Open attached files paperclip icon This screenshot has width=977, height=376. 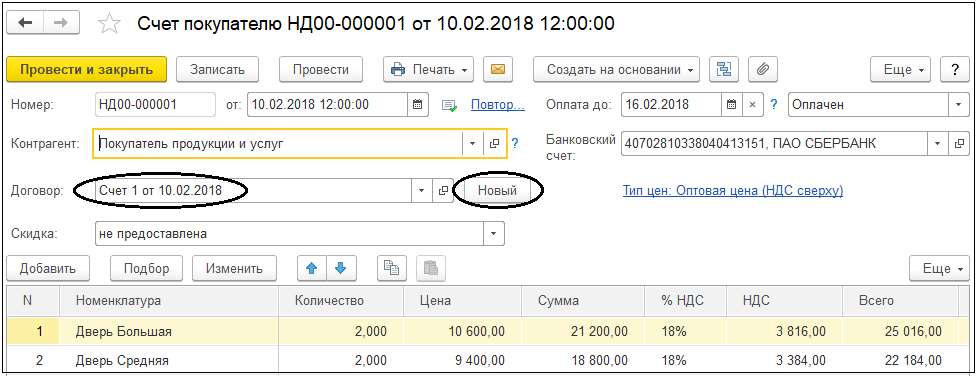click(x=762, y=69)
